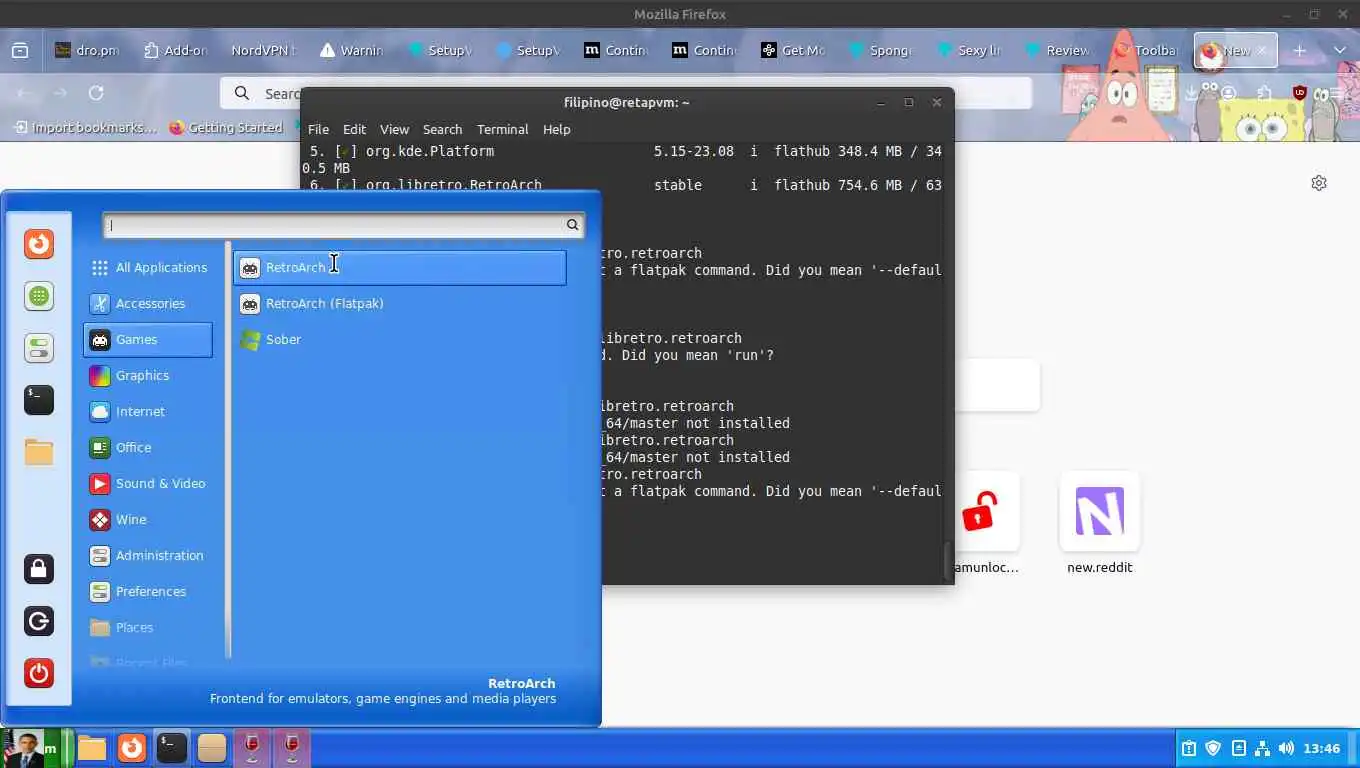Select the Office category
The height and width of the screenshot is (768, 1360).
148,447
